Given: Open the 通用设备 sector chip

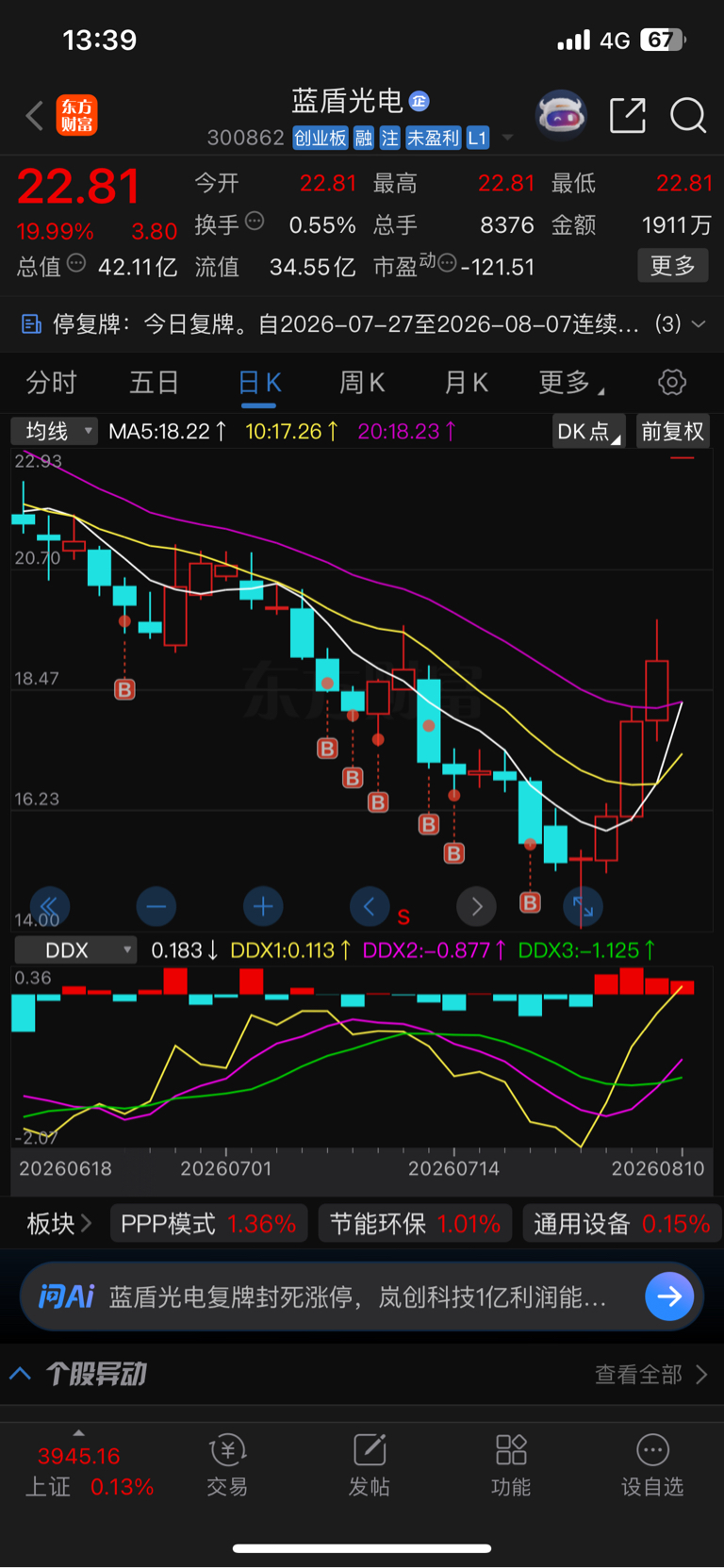Looking at the screenshot, I should (x=621, y=1224).
